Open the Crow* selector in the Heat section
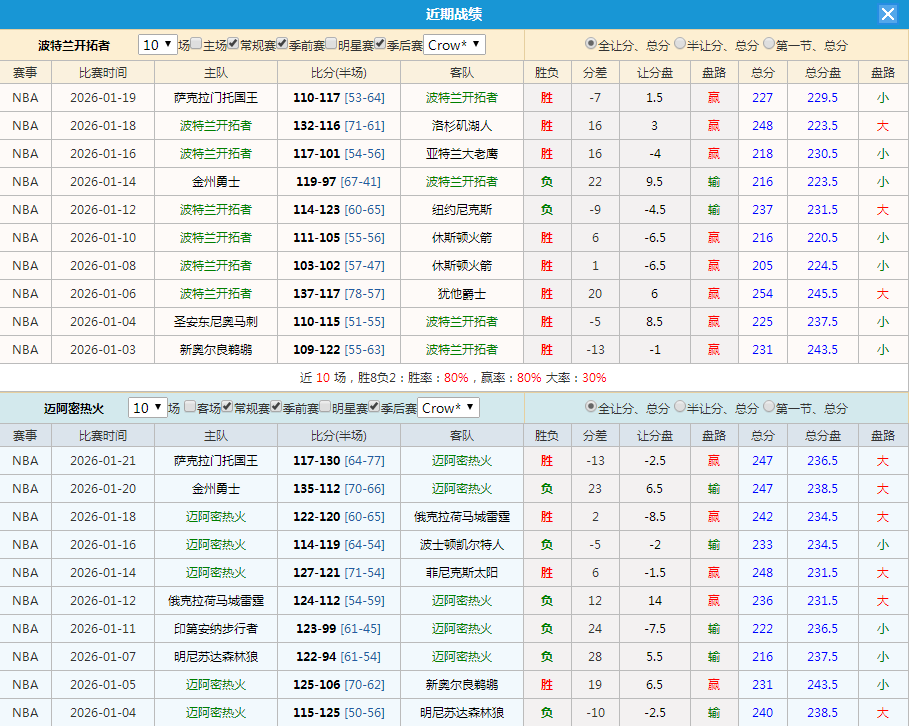909x726 pixels. [450, 407]
